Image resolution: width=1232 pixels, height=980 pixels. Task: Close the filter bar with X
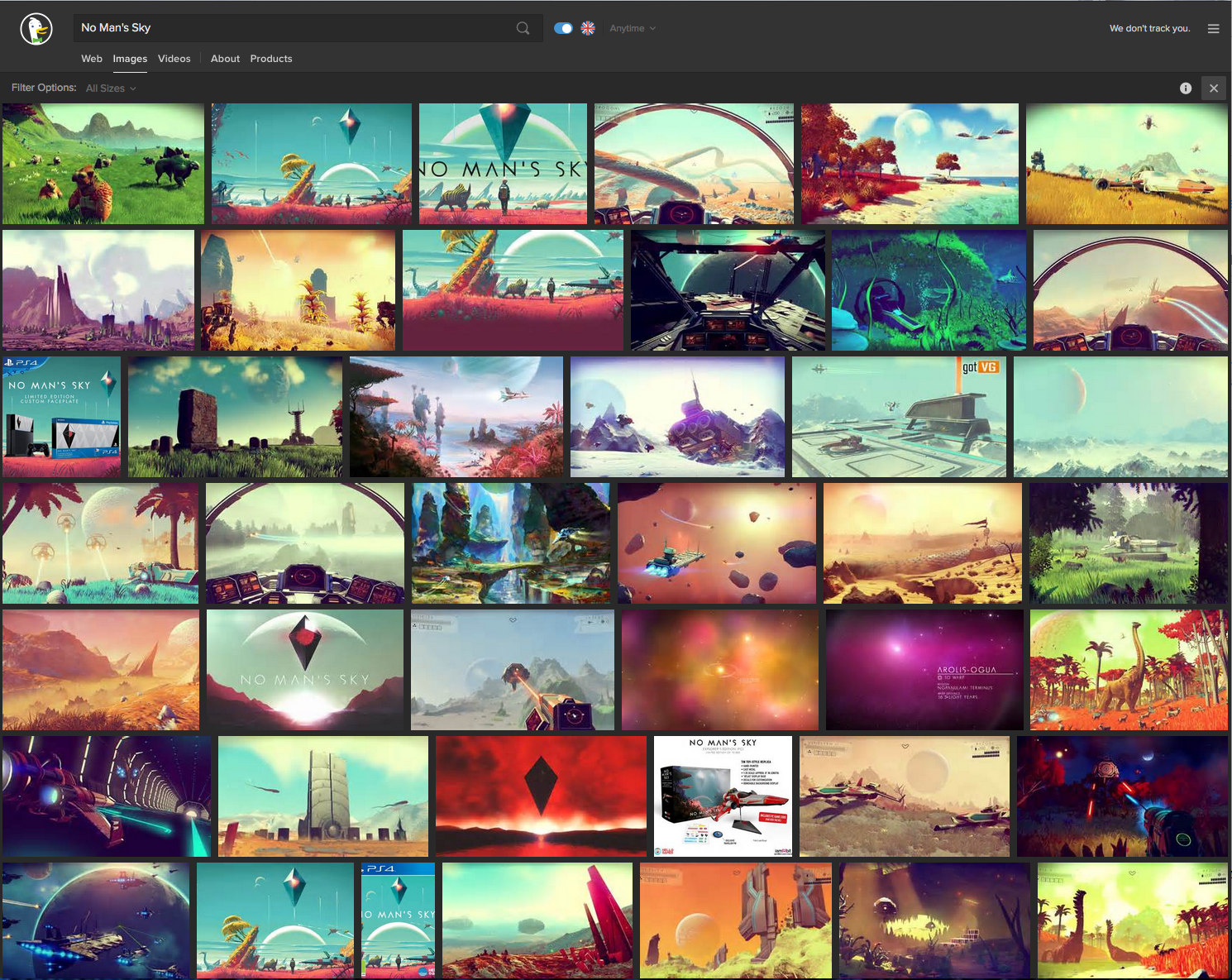click(x=1214, y=88)
